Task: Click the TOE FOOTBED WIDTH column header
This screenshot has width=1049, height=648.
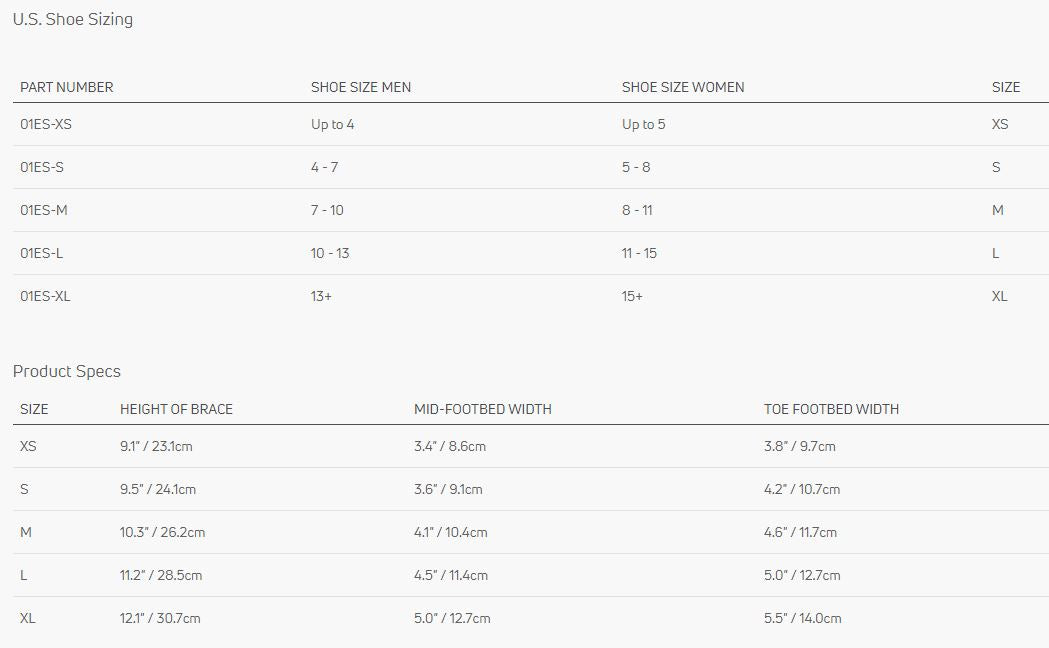Action: coord(831,409)
